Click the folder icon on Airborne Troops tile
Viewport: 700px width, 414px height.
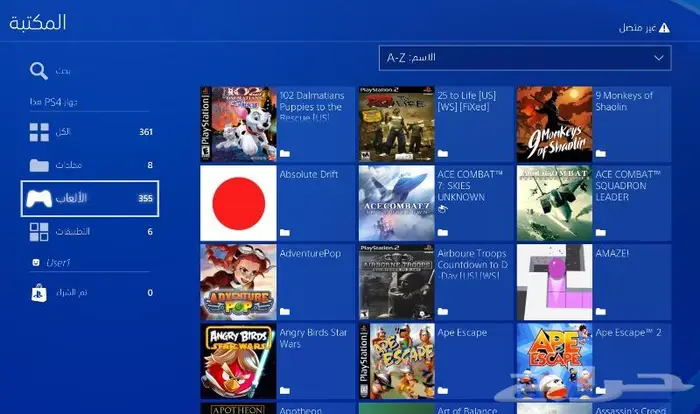coord(442,312)
